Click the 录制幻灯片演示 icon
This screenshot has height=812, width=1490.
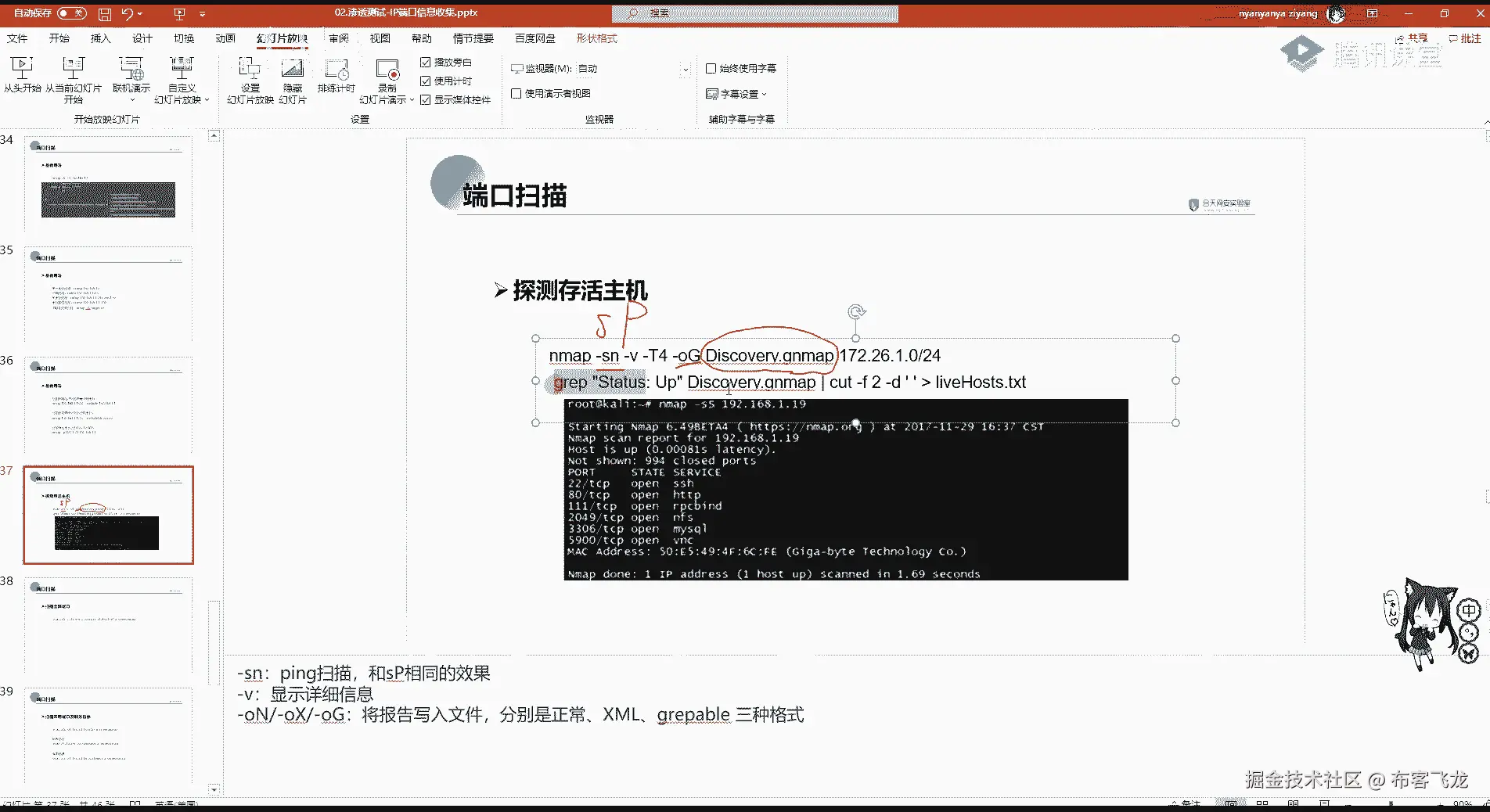click(x=388, y=69)
